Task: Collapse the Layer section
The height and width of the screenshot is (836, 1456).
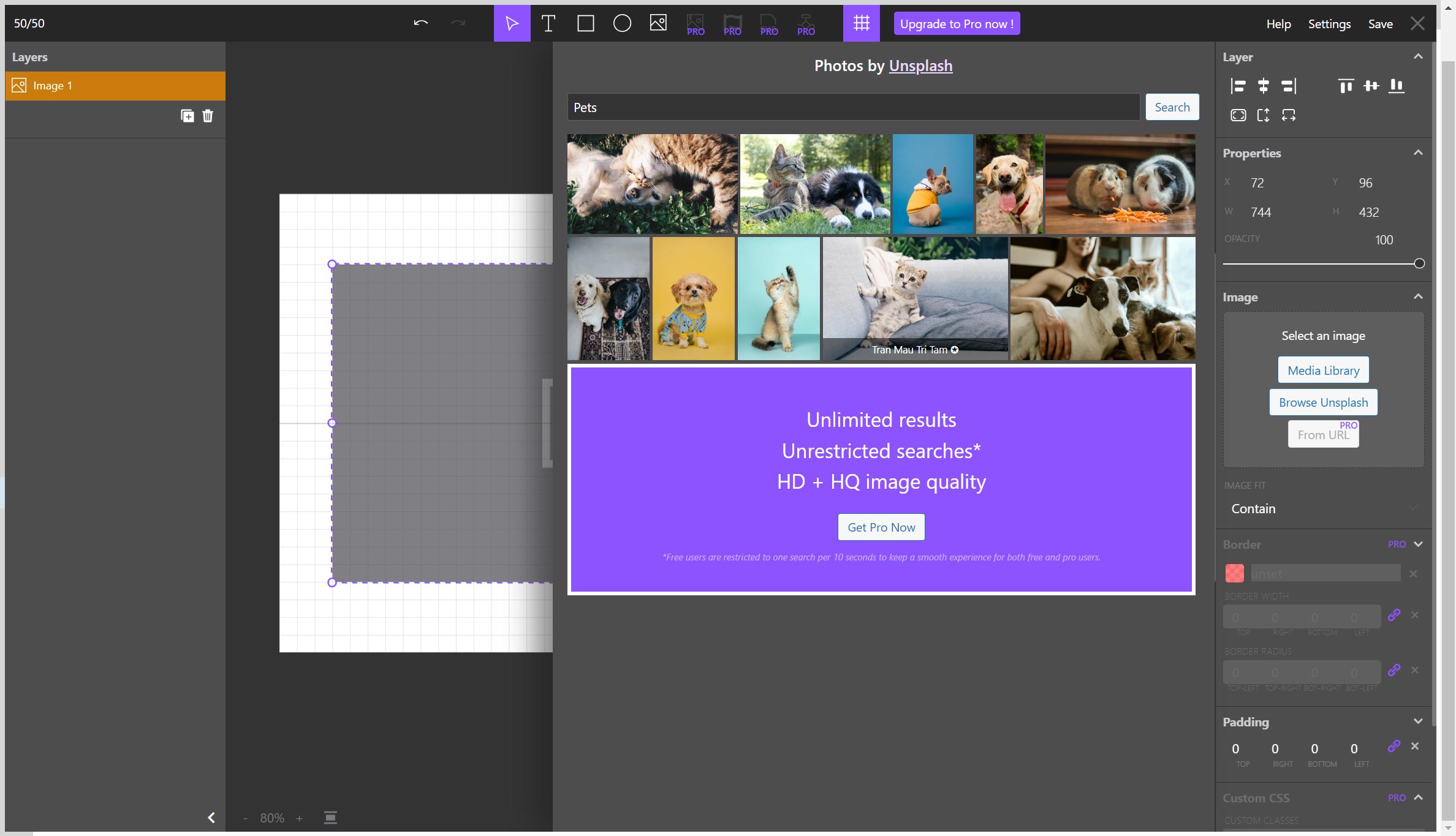Action: pyautogui.click(x=1418, y=56)
